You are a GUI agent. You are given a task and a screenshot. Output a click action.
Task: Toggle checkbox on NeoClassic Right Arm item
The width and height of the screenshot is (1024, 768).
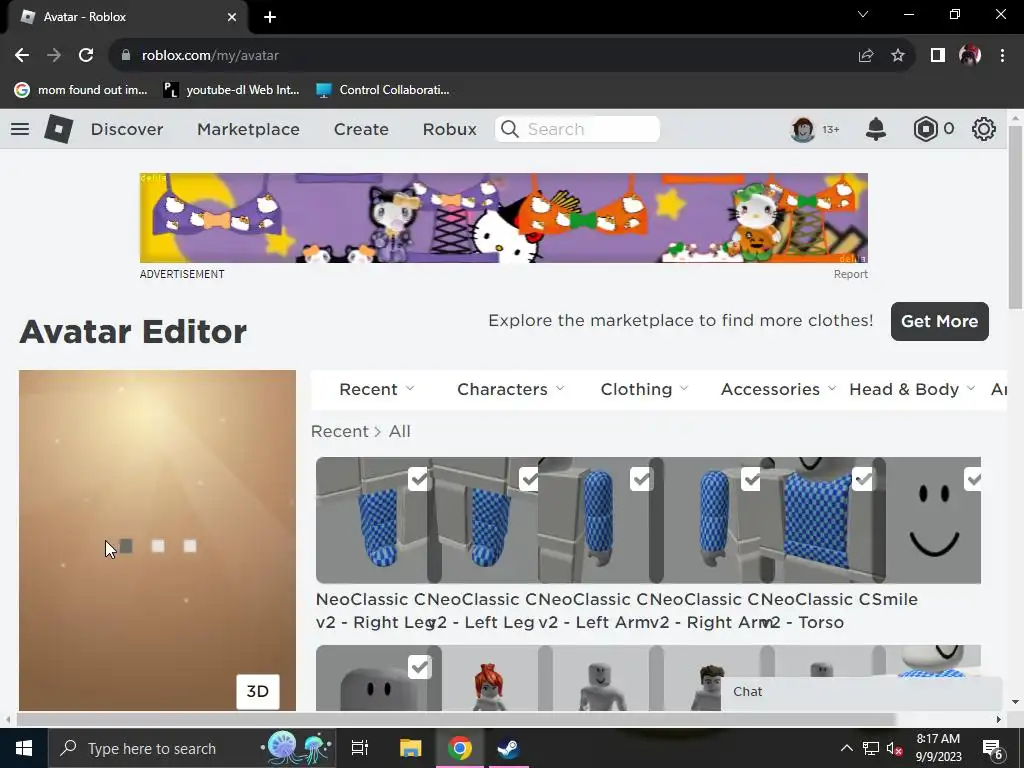coord(751,479)
